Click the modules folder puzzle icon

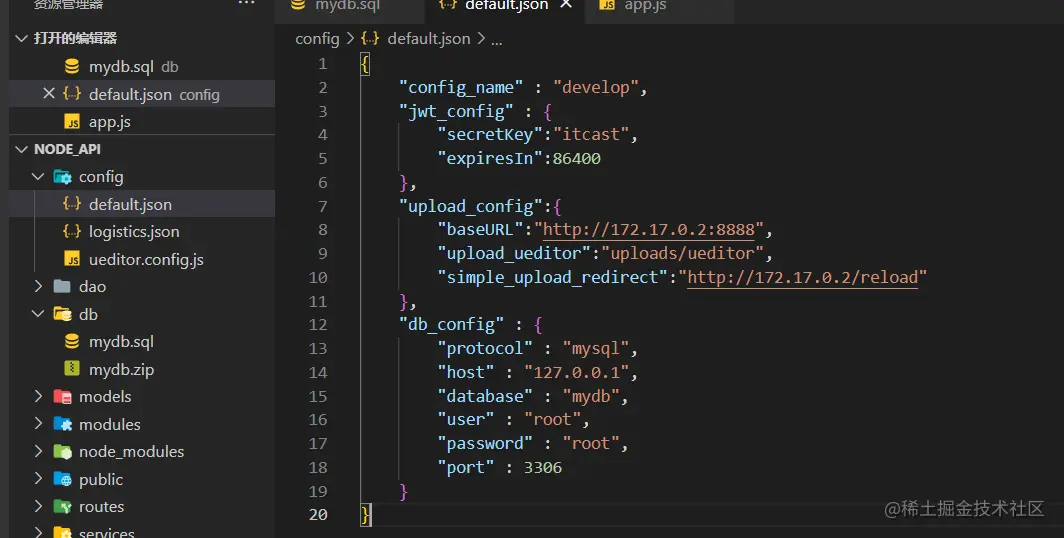tap(62, 424)
